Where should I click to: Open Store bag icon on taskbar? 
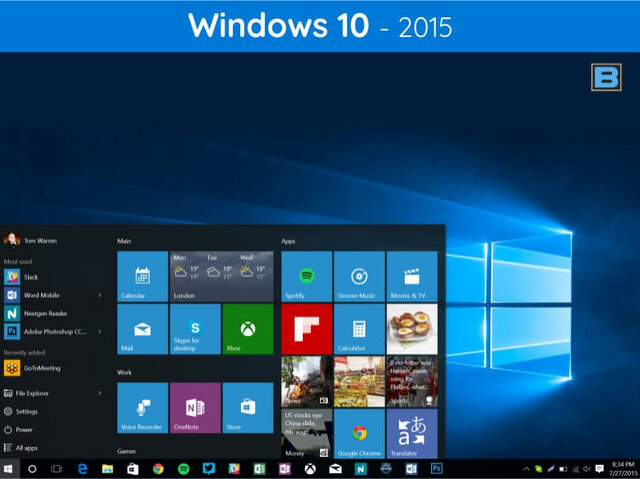click(x=133, y=469)
